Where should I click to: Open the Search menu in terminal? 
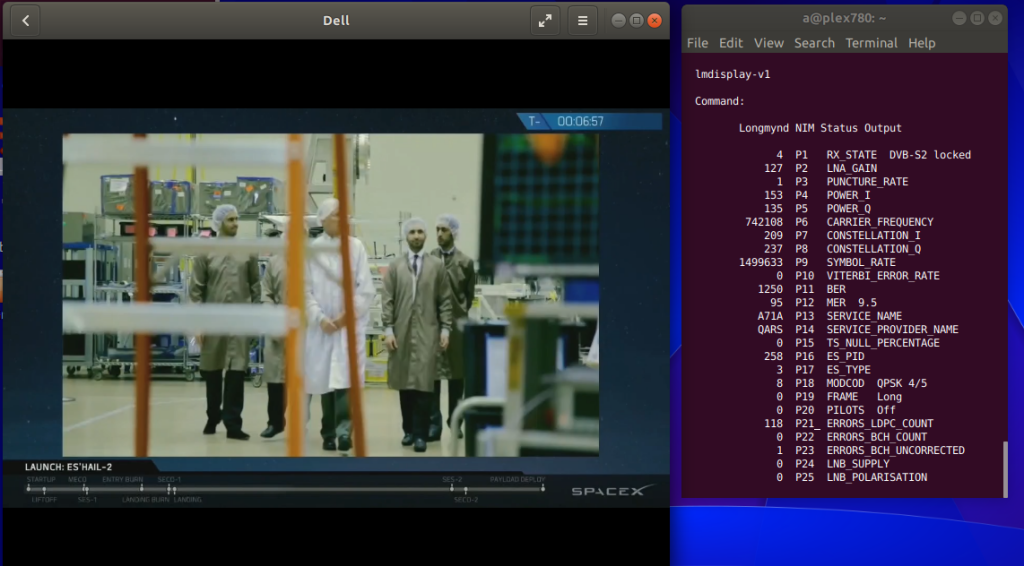(814, 43)
